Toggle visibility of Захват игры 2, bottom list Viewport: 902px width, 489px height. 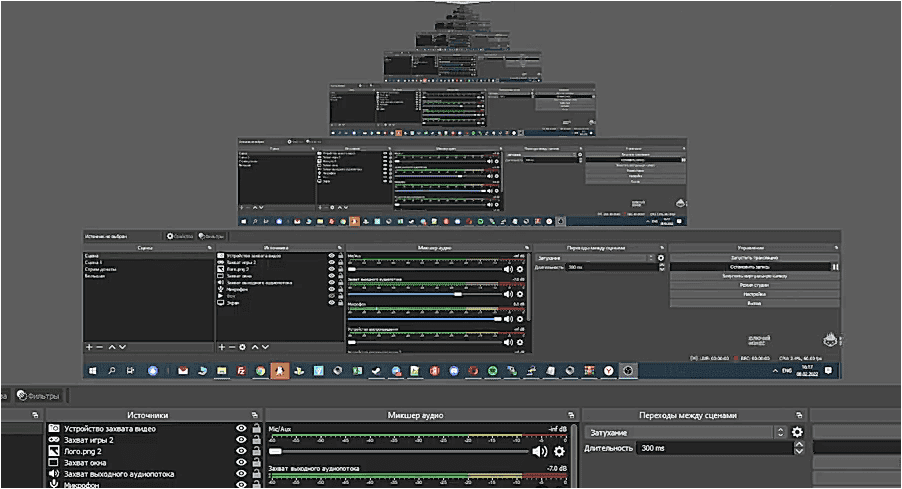click(x=241, y=440)
